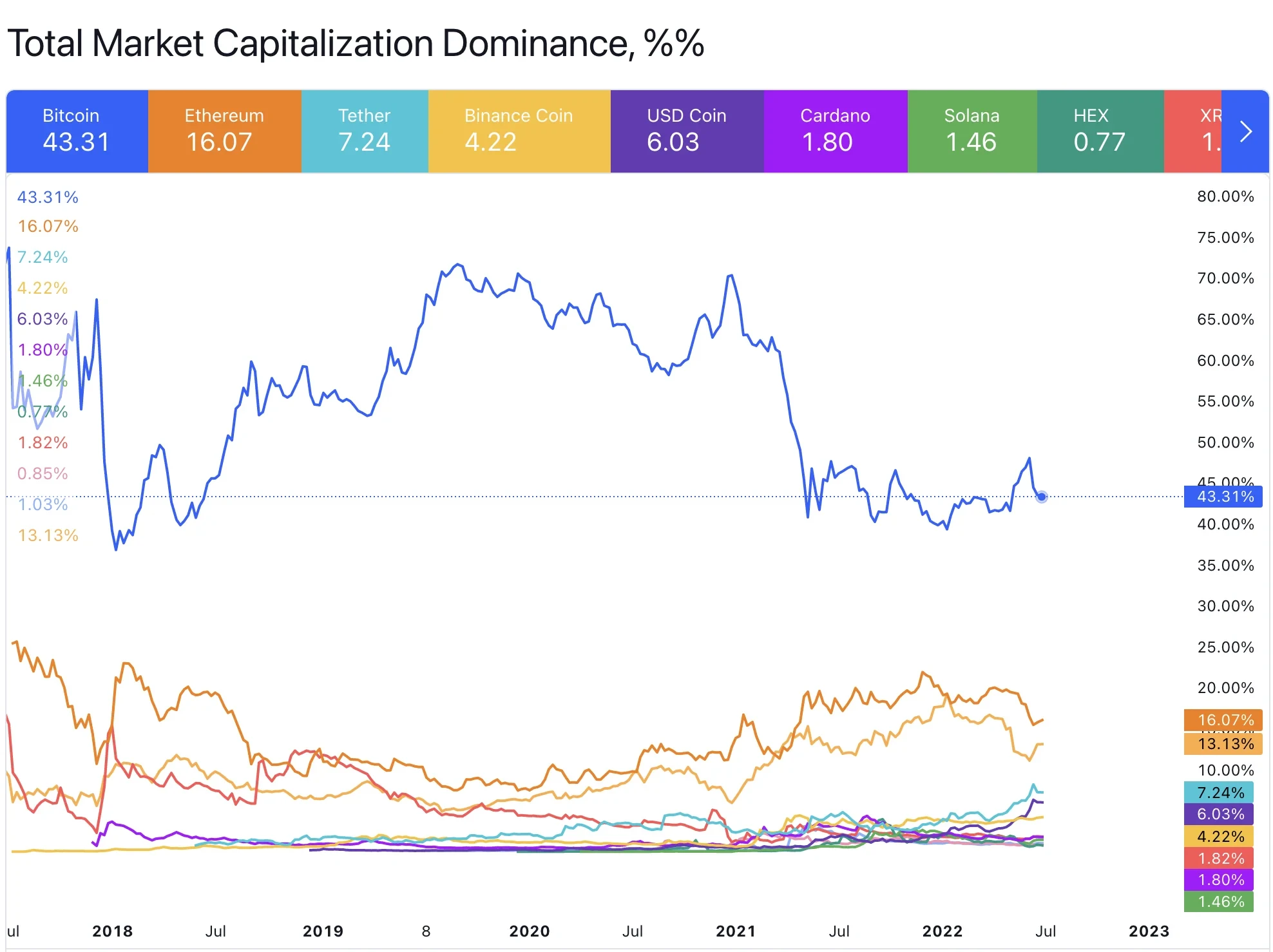Toggle the Bitcoin 43.31 legend tile
The height and width of the screenshot is (952, 1273).
(77, 131)
